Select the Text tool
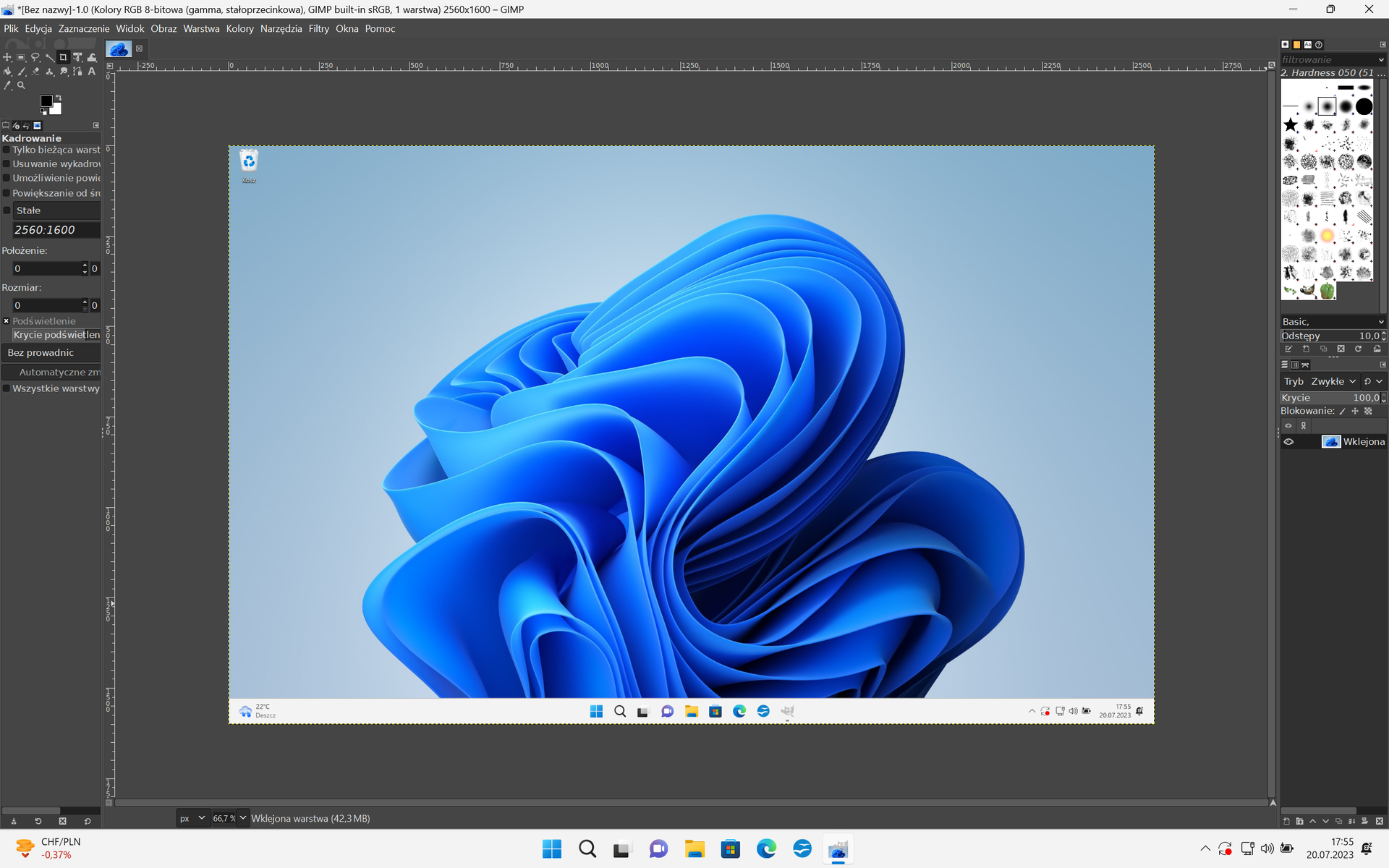The image size is (1389, 868). click(92, 72)
